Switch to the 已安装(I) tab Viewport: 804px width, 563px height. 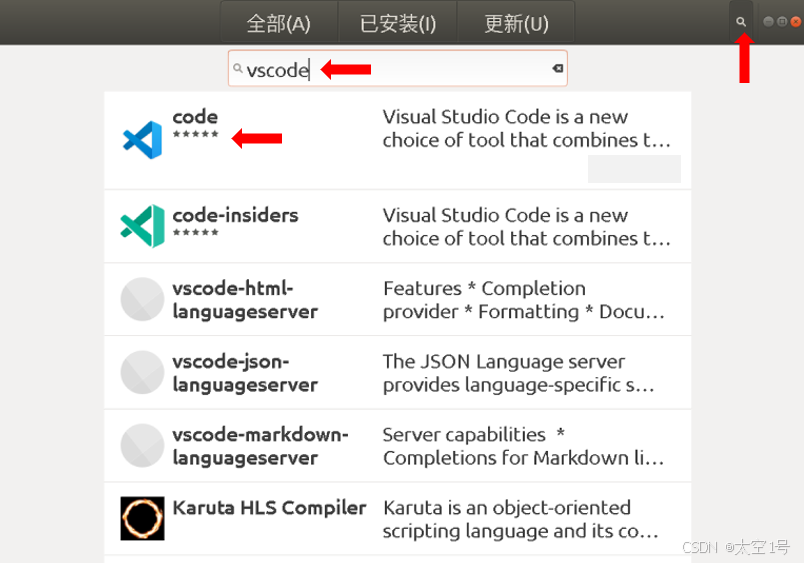pos(397,23)
